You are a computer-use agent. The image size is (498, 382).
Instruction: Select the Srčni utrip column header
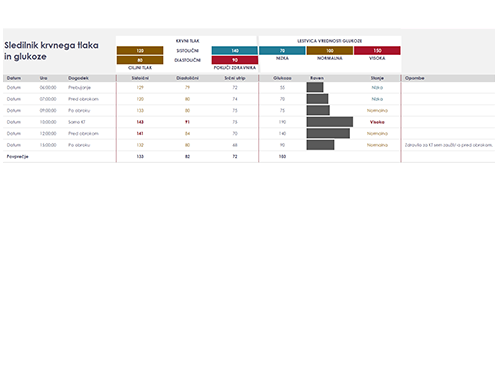coord(235,78)
